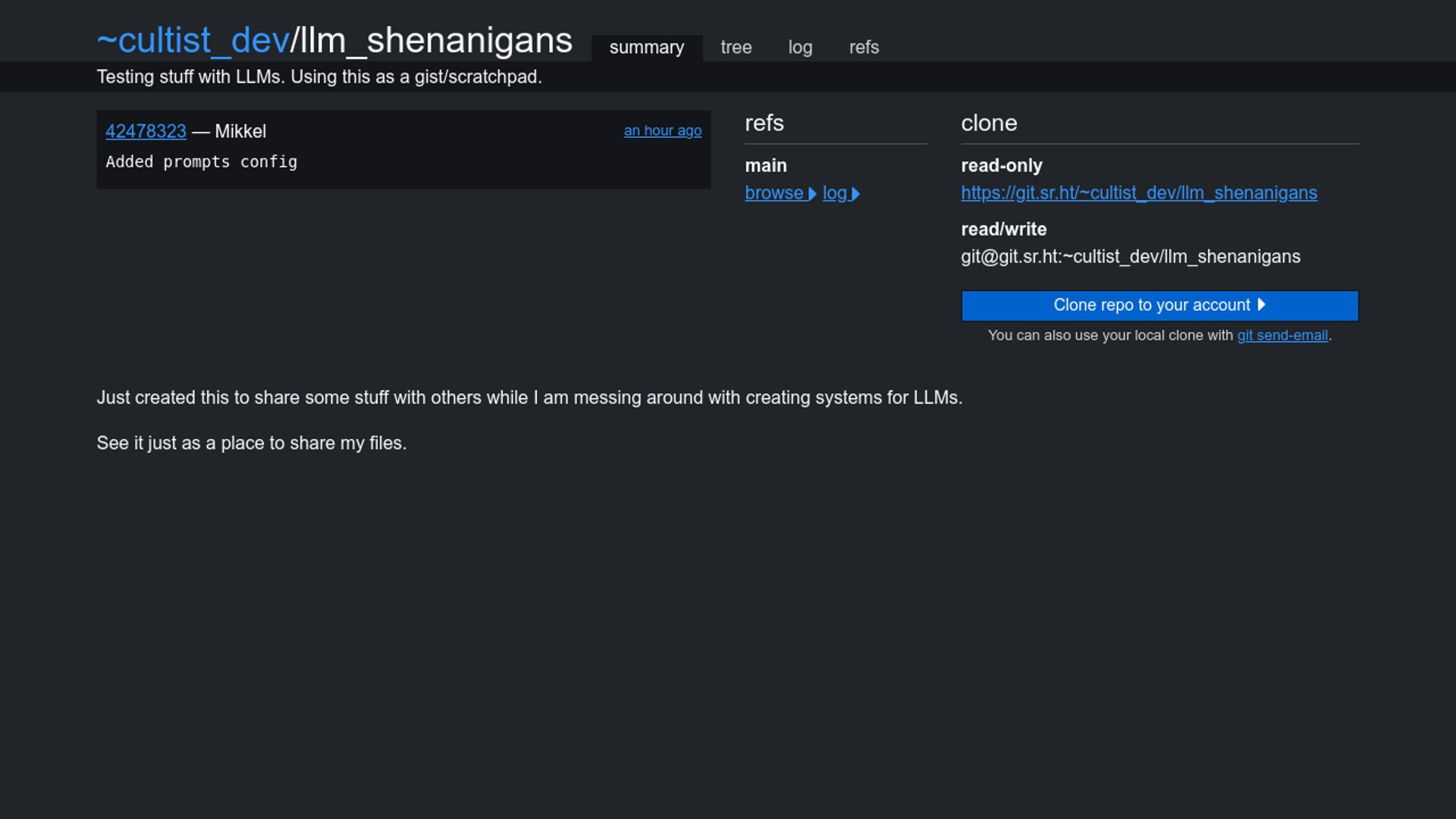Browse the main branch files
The height and width of the screenshot is (819, 1456).
pyautogui.click(x=773, y=193)
